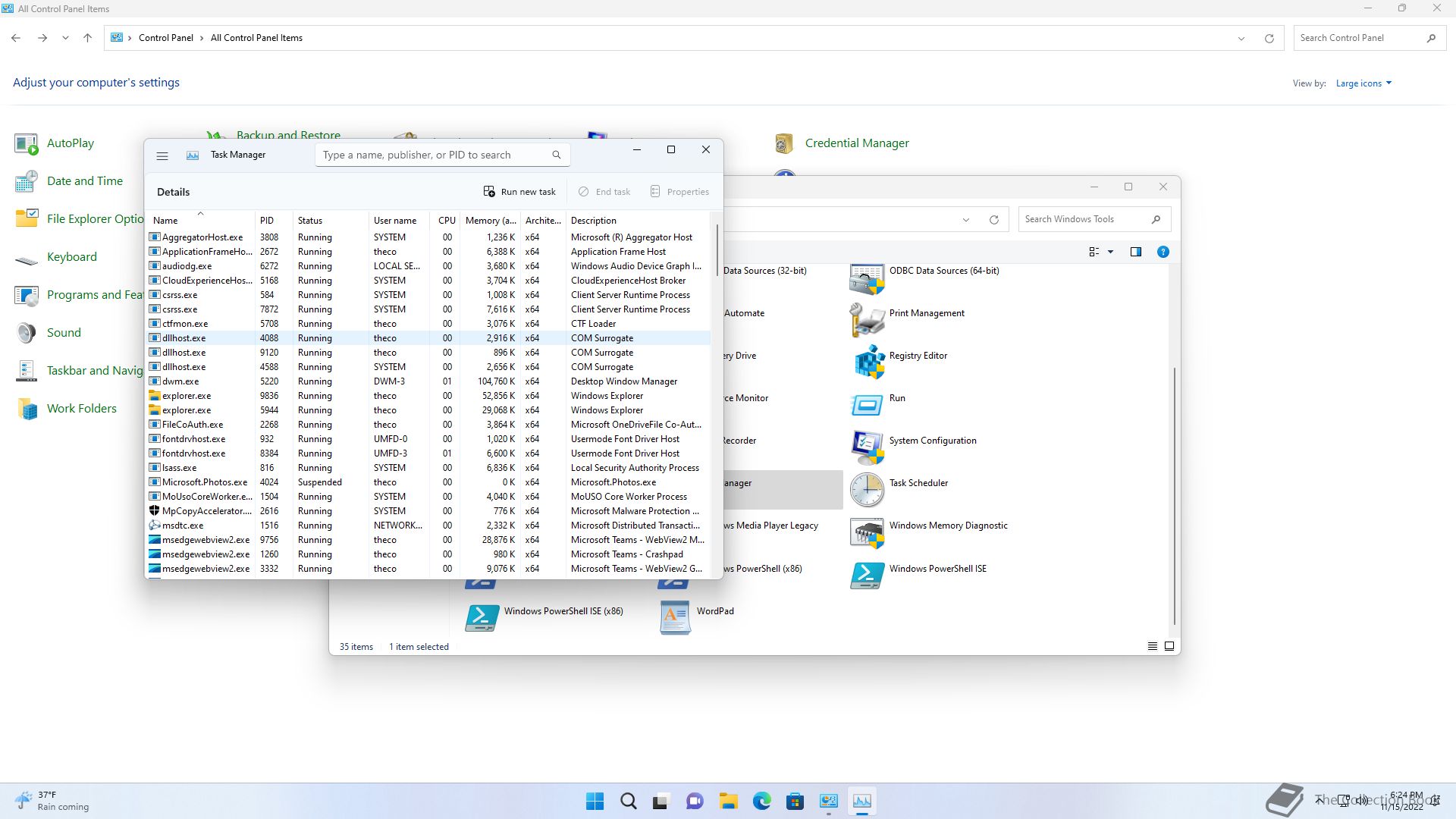
Task: Open Windows Start menu
Action: 595,801
